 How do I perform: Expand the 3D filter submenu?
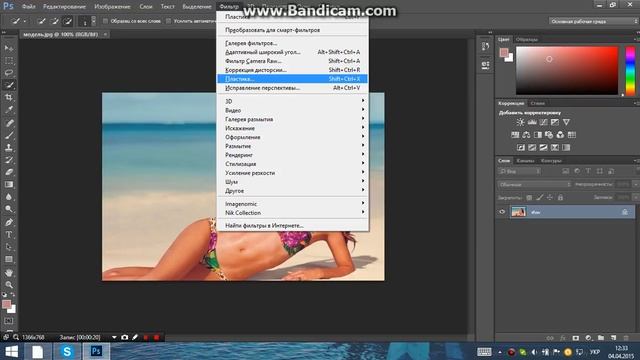click(293, 101)
